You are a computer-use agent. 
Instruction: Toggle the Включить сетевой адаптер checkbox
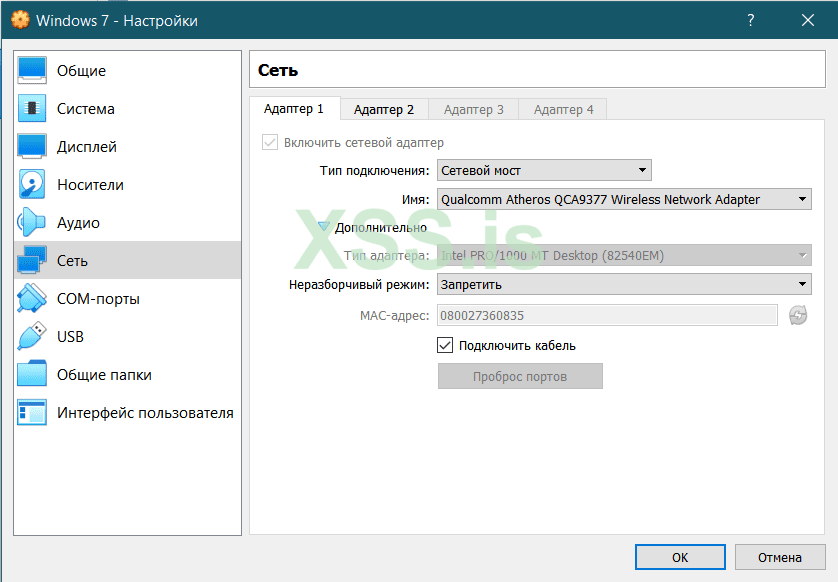(270, 143)
